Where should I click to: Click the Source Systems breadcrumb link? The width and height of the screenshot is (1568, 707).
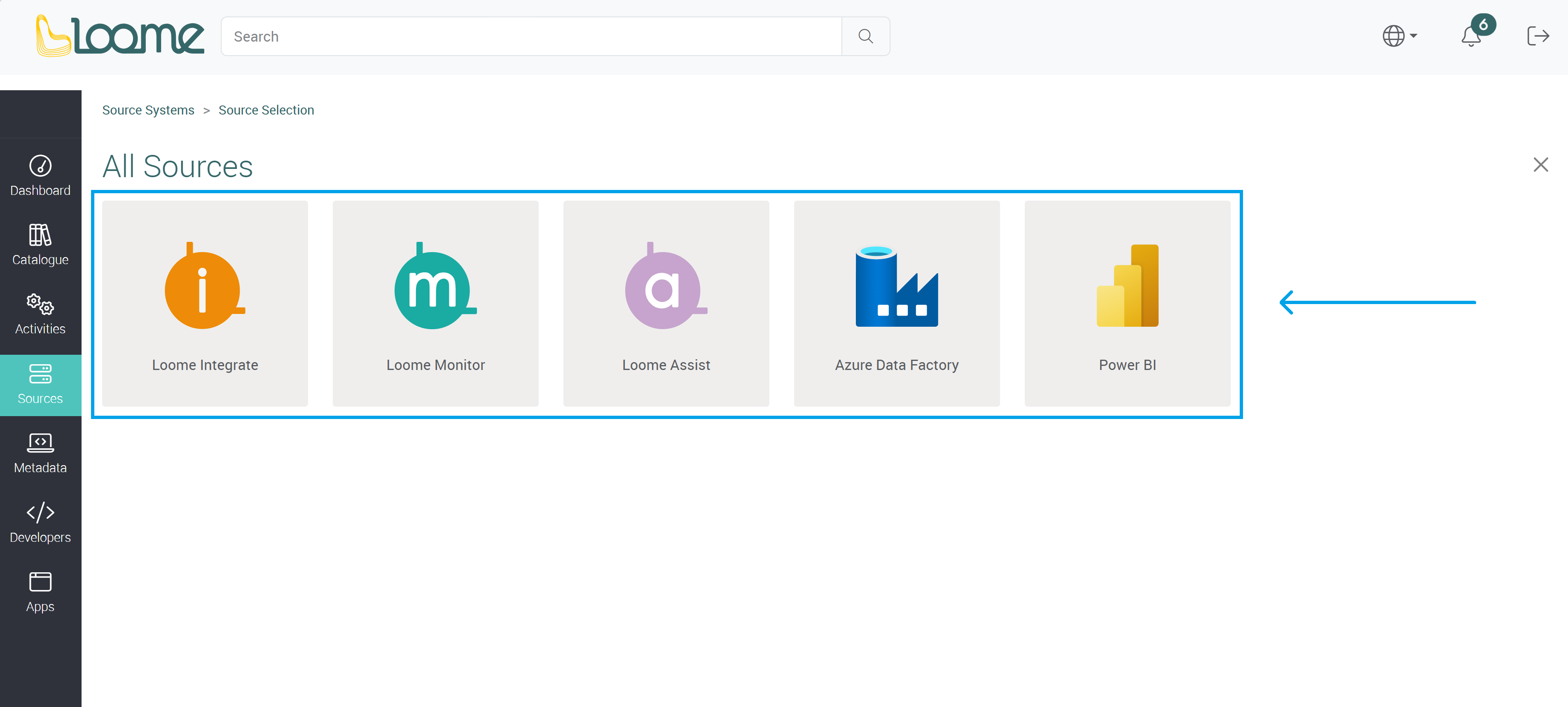pos(148,110)
